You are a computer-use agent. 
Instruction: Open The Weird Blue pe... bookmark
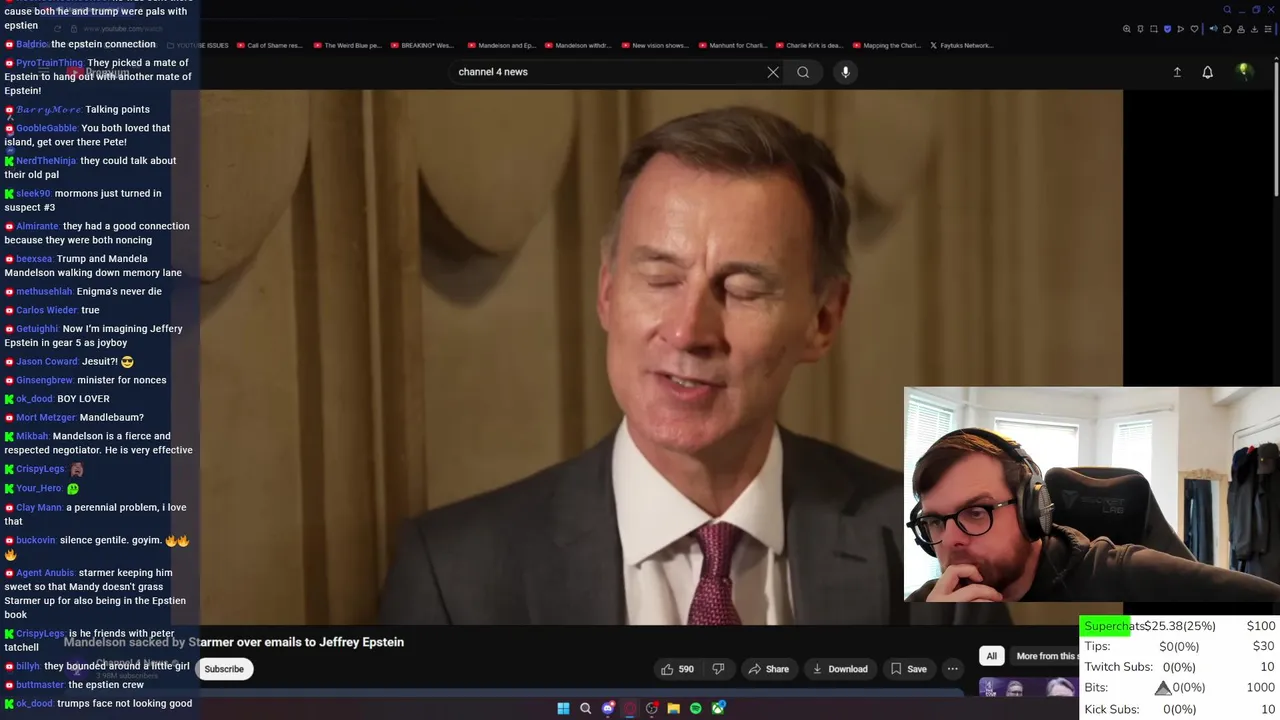347,45
